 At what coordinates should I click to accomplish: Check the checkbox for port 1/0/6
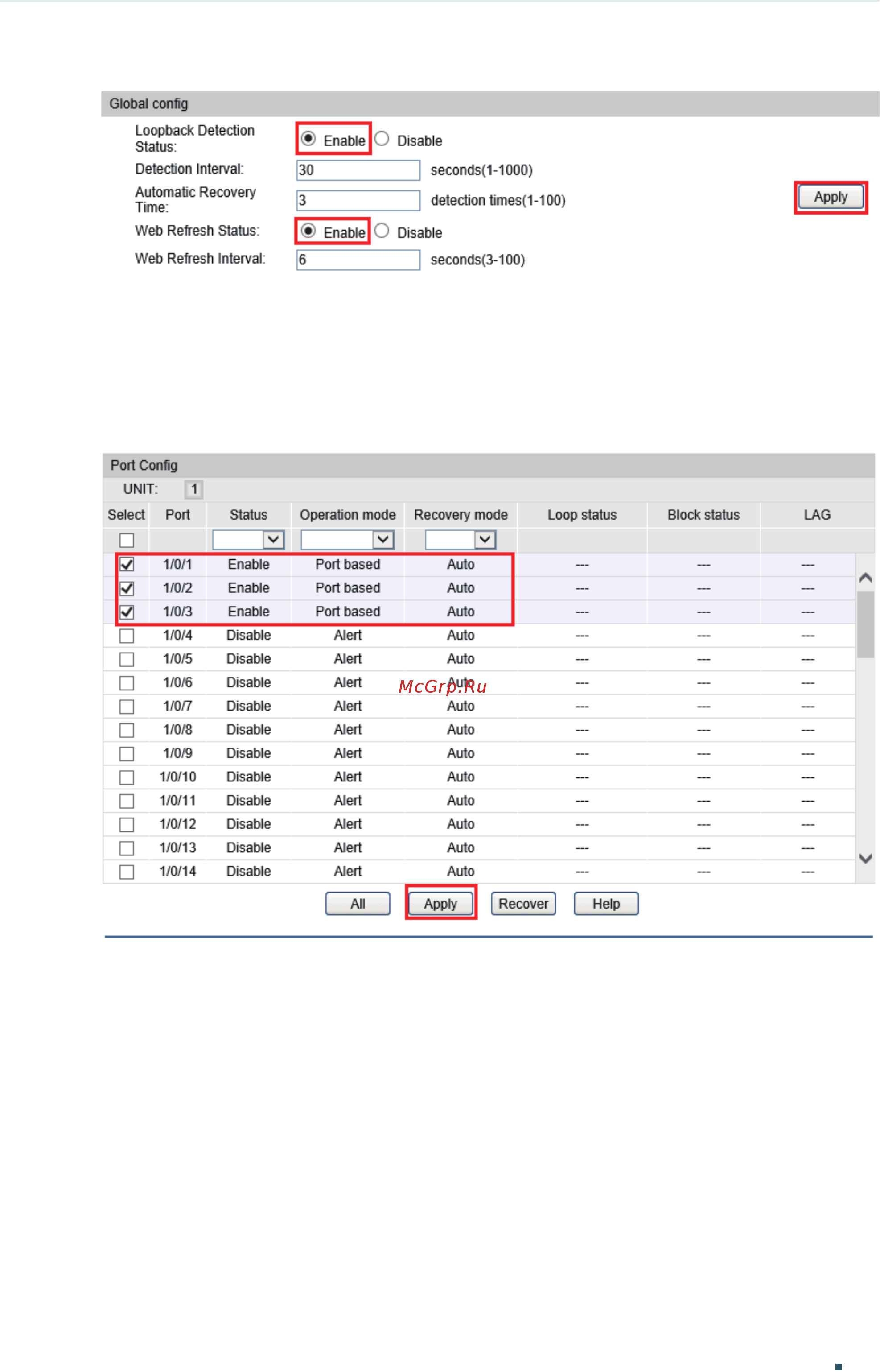click(127, 683)
